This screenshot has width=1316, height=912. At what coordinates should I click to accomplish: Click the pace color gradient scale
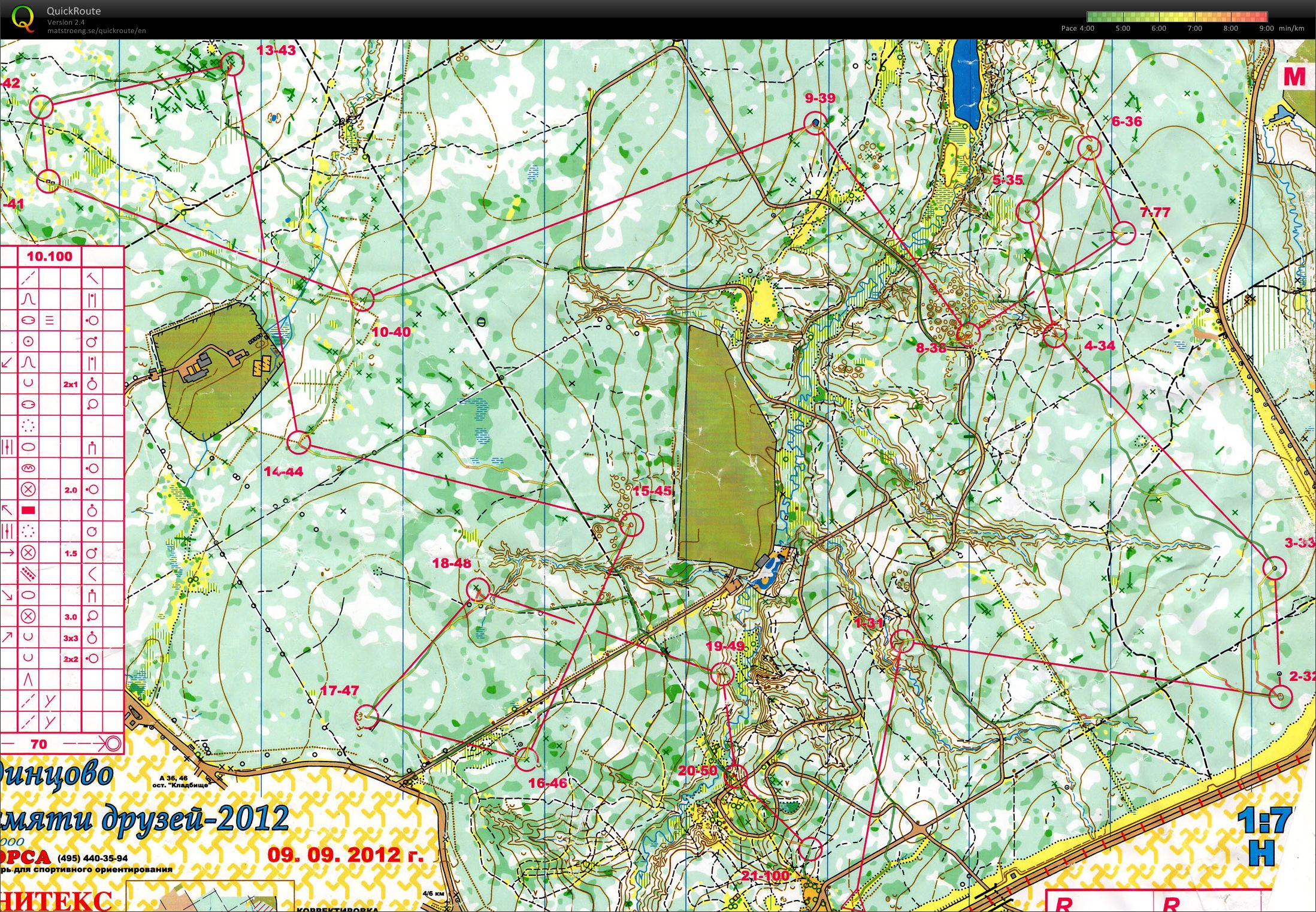coord(1177,17)
